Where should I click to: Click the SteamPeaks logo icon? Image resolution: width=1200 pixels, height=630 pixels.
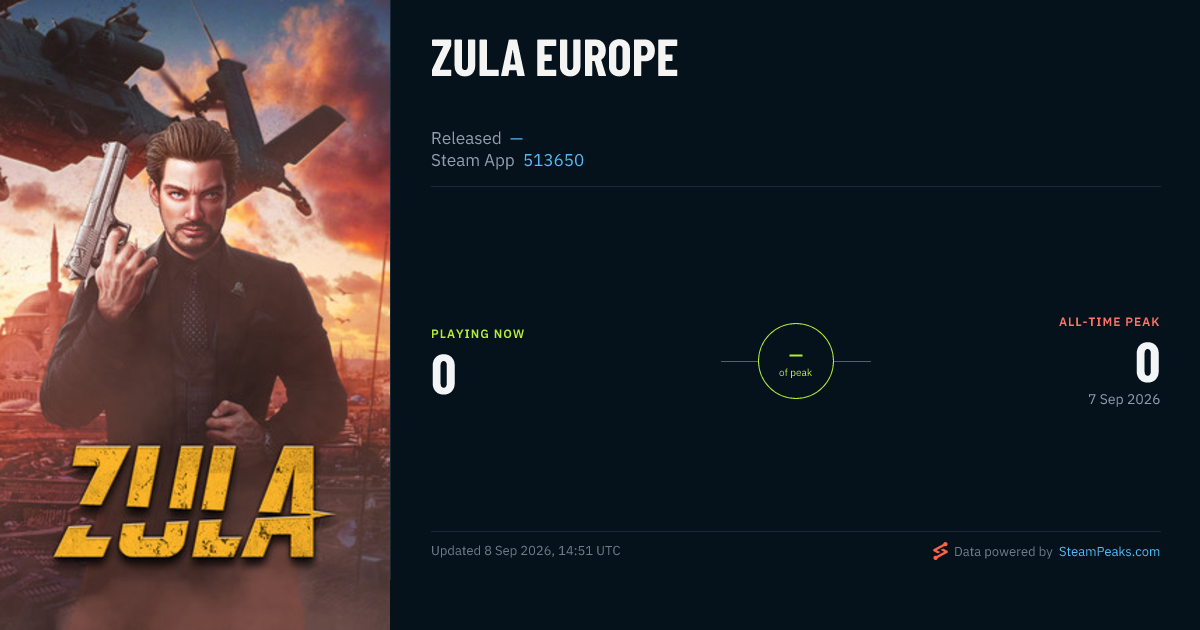pyautogui.click(x=939, y=551)
